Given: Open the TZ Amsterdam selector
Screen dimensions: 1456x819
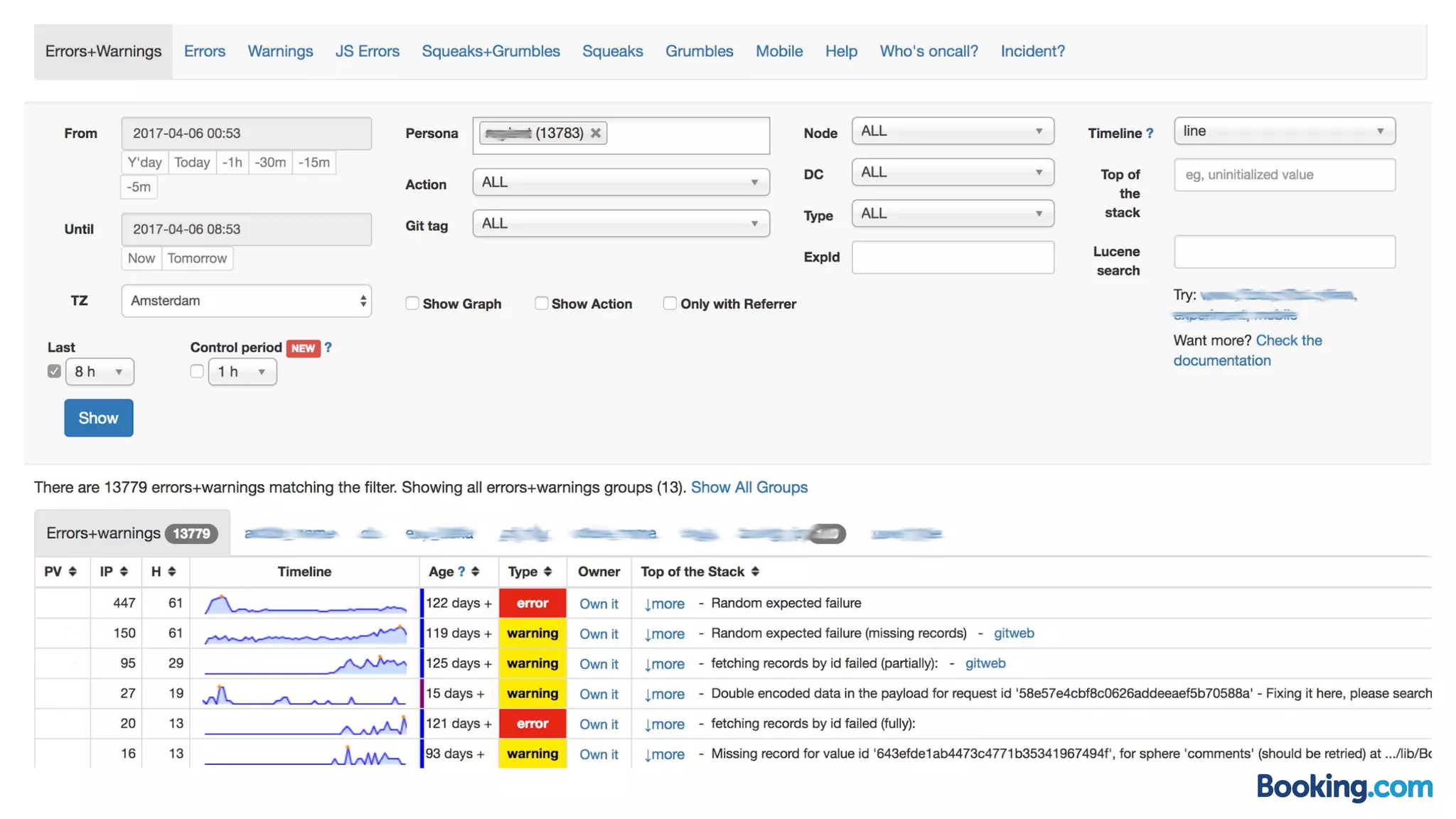Looking at the screenshot, I should [x=246, y=301].
